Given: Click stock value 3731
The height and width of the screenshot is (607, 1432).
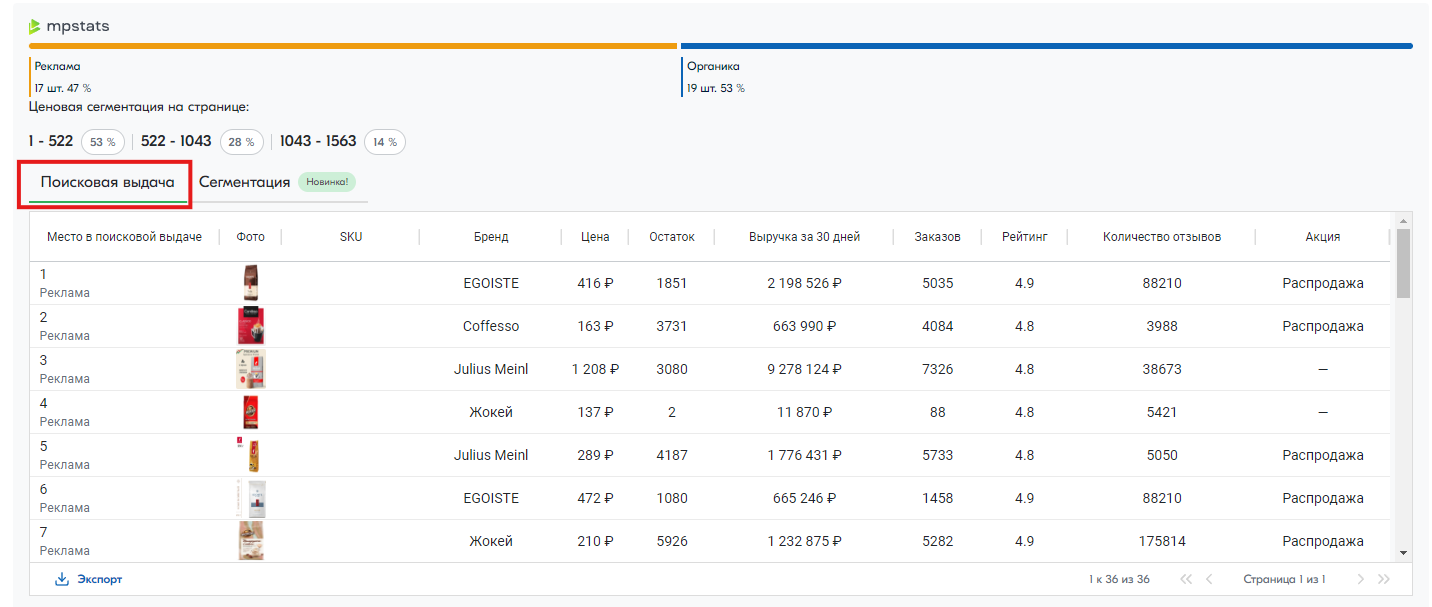Looking at the screenshot, I should [x=672, y=326].
